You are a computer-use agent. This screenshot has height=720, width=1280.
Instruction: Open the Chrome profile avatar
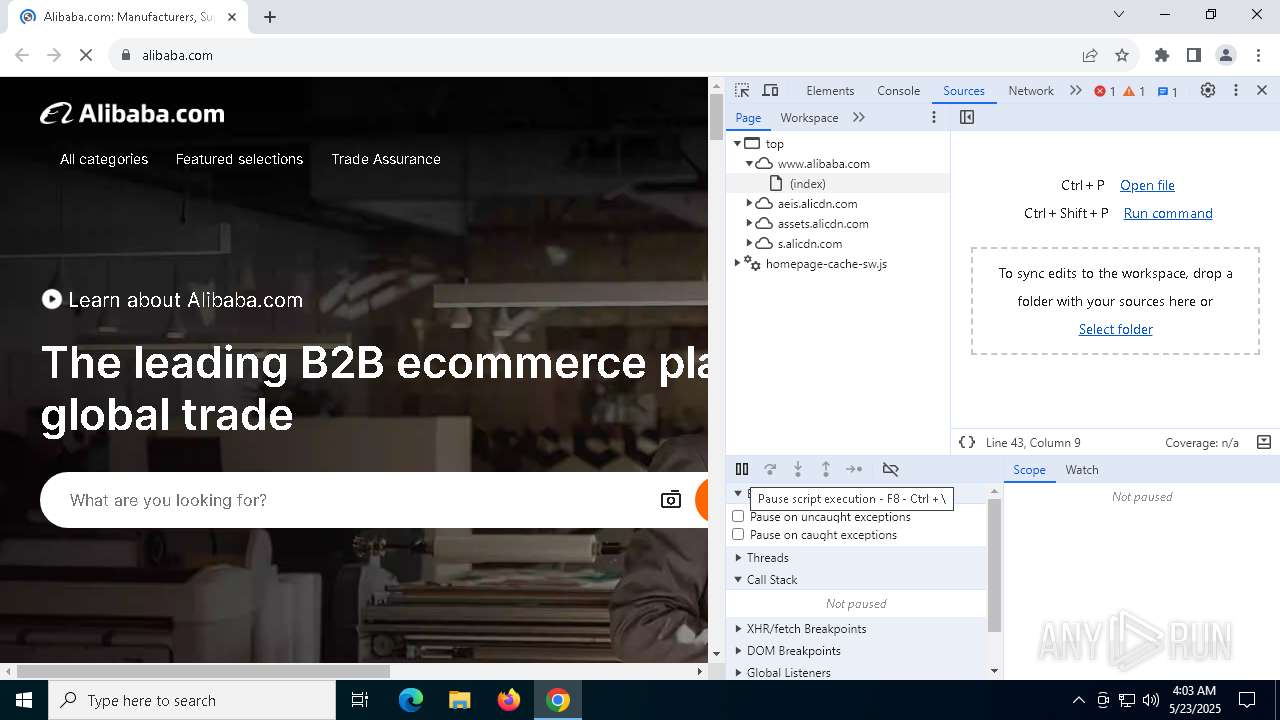(x=1226, y=55)
